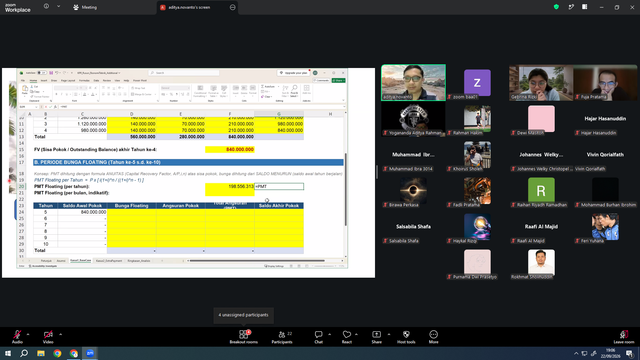This screenshot has height=360, width=640.
Task: Expand reactions arrow next to React
Action: tap(356, 334)
